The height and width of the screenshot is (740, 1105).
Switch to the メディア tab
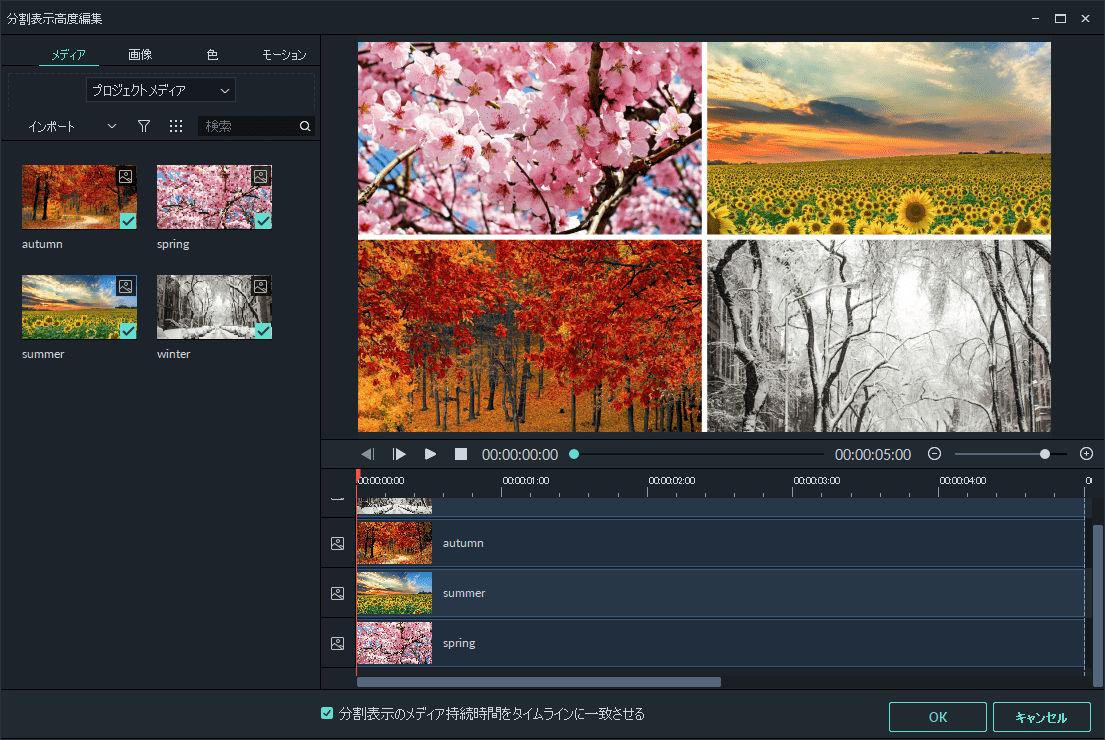pyautogui.click(x=68, y=54)
